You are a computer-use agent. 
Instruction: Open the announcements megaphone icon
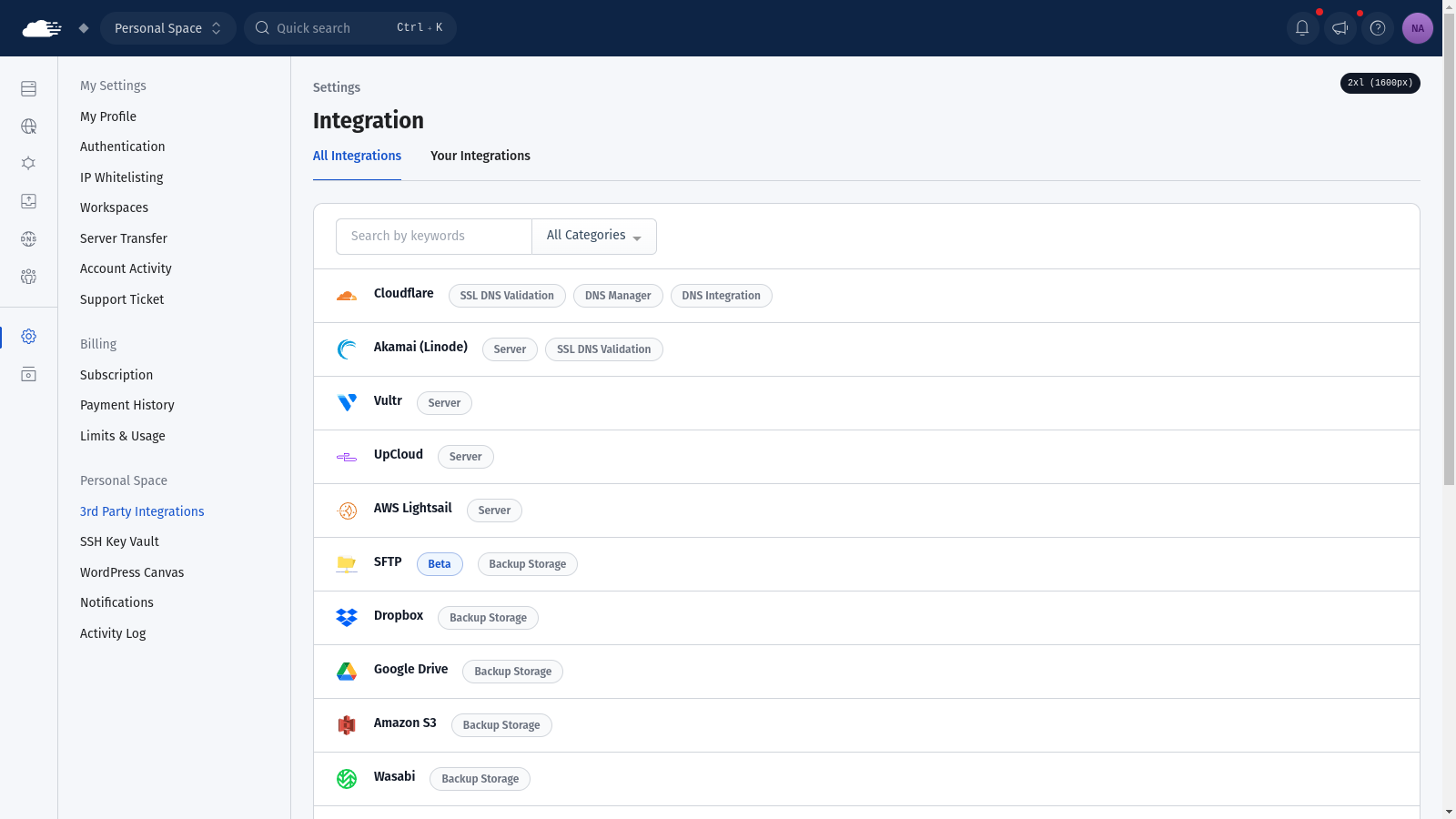(1340, 28)
